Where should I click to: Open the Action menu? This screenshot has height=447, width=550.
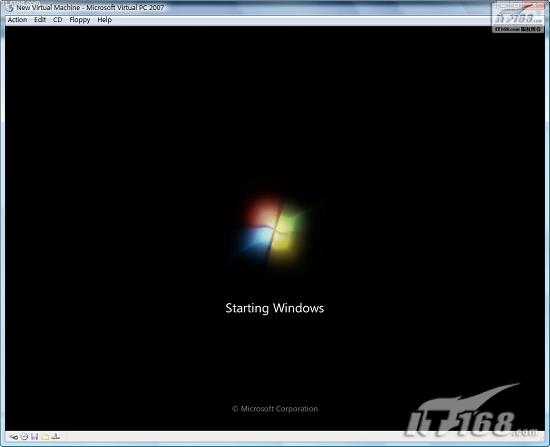pos(17,20)
